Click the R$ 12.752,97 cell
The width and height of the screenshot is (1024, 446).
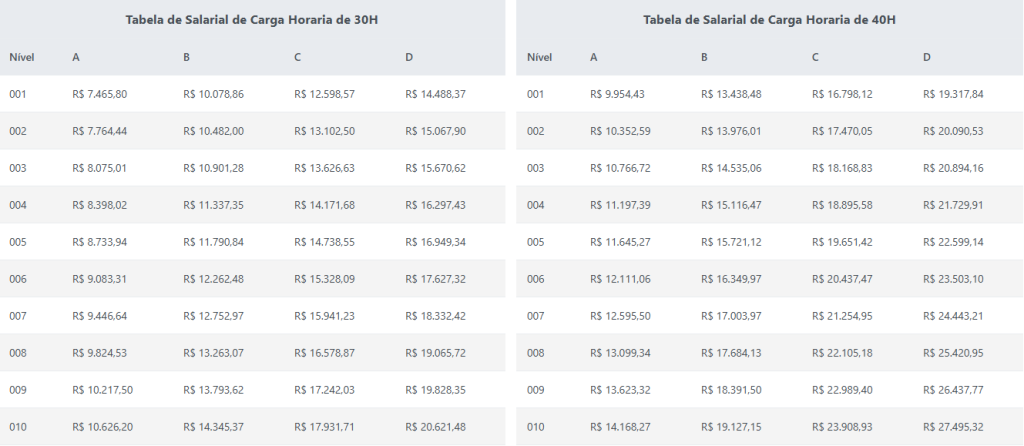pyautogui.click(x=213, y=316)
